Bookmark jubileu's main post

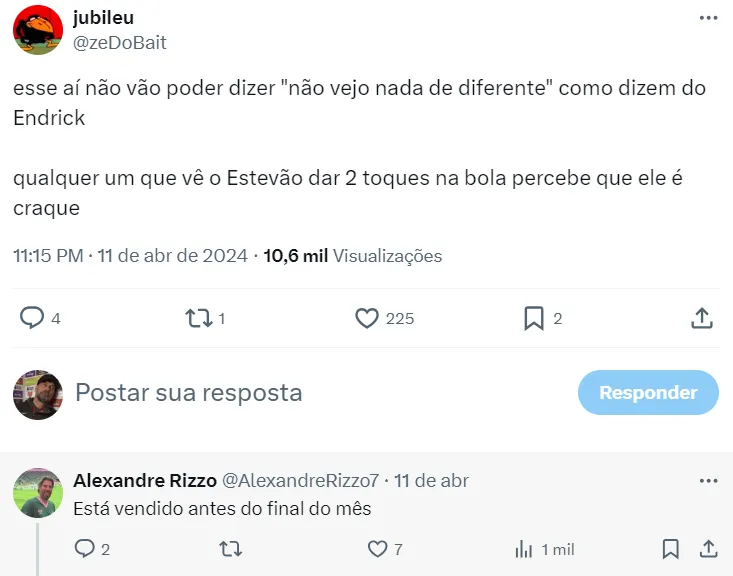534,318
